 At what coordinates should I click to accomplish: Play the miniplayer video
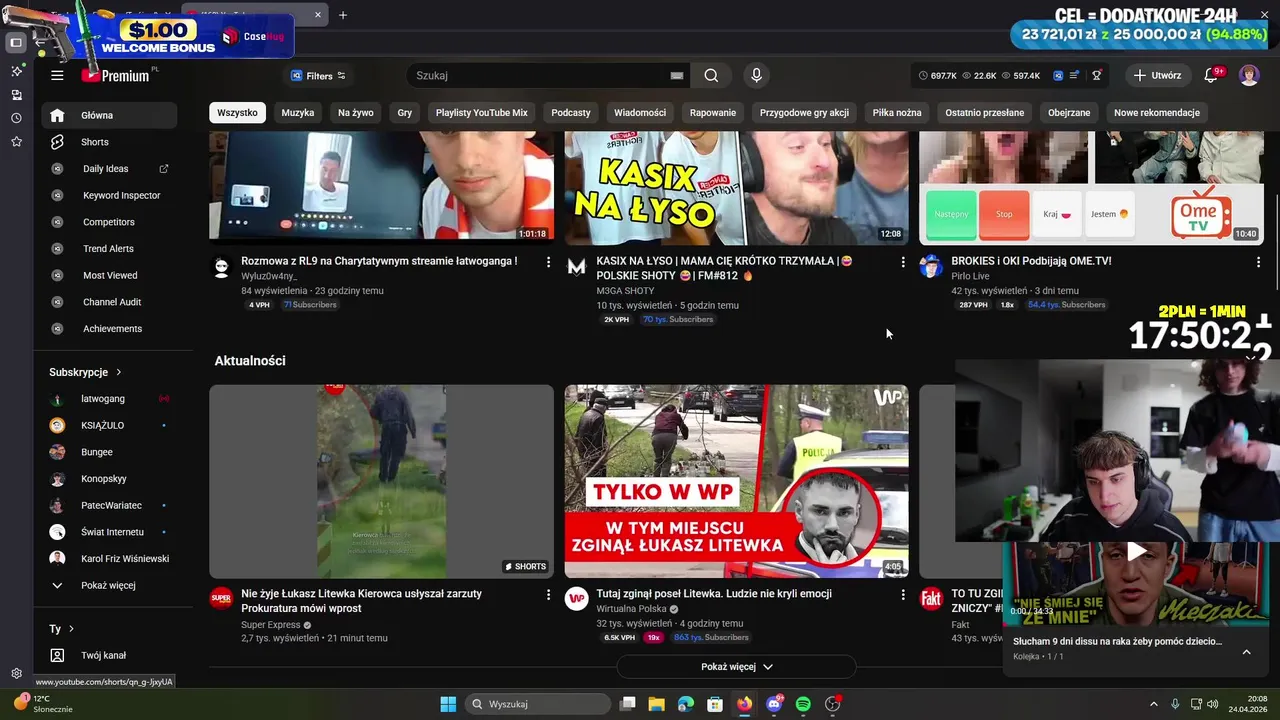1137,551
